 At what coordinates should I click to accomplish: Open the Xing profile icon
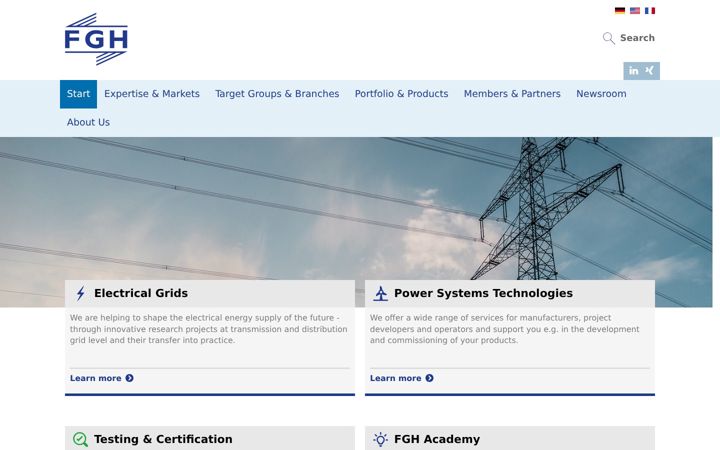pos(649,71)
